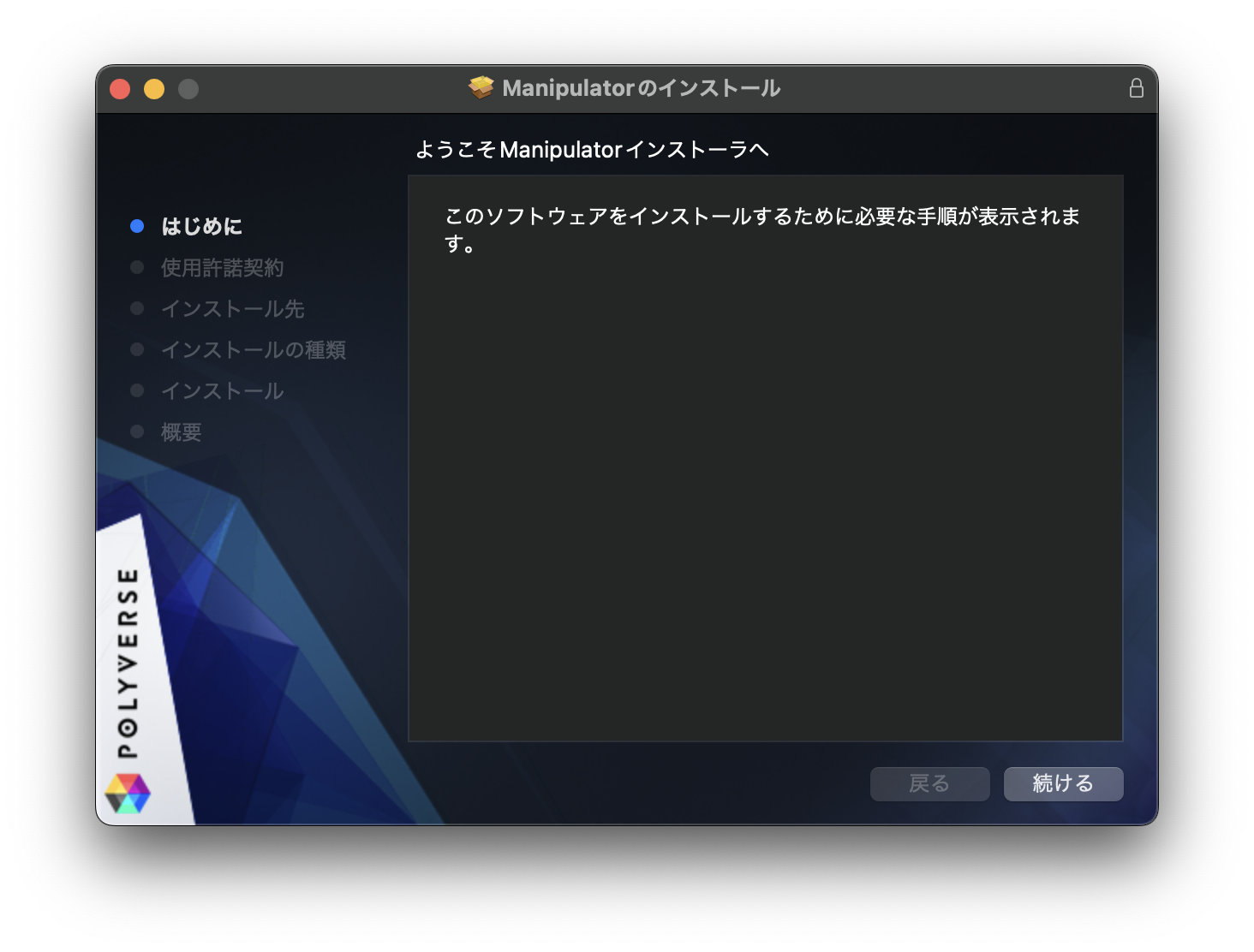
Task: Click the gray bullet beside 使用許諾契約
Action: pos(137,268)
